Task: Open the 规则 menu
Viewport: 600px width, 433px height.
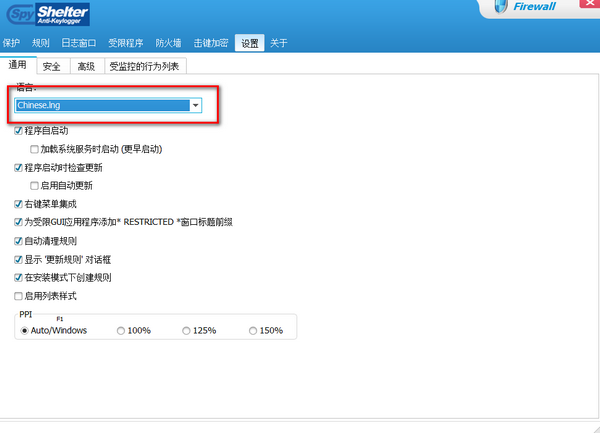Action: [x=41, y=43]
